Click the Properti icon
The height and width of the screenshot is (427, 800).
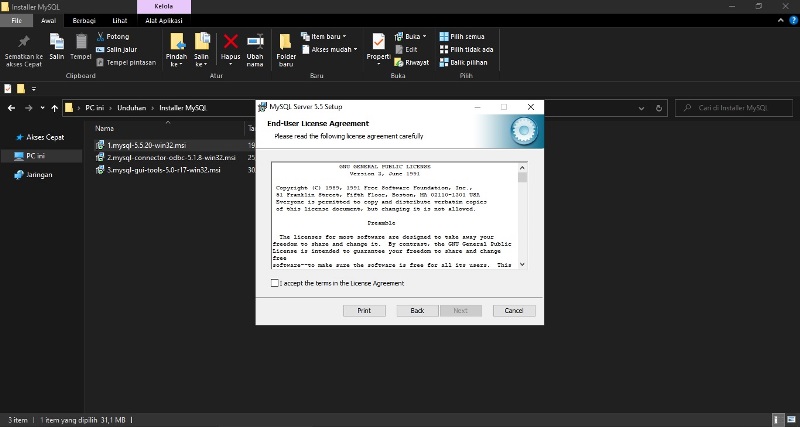[379, 42]
